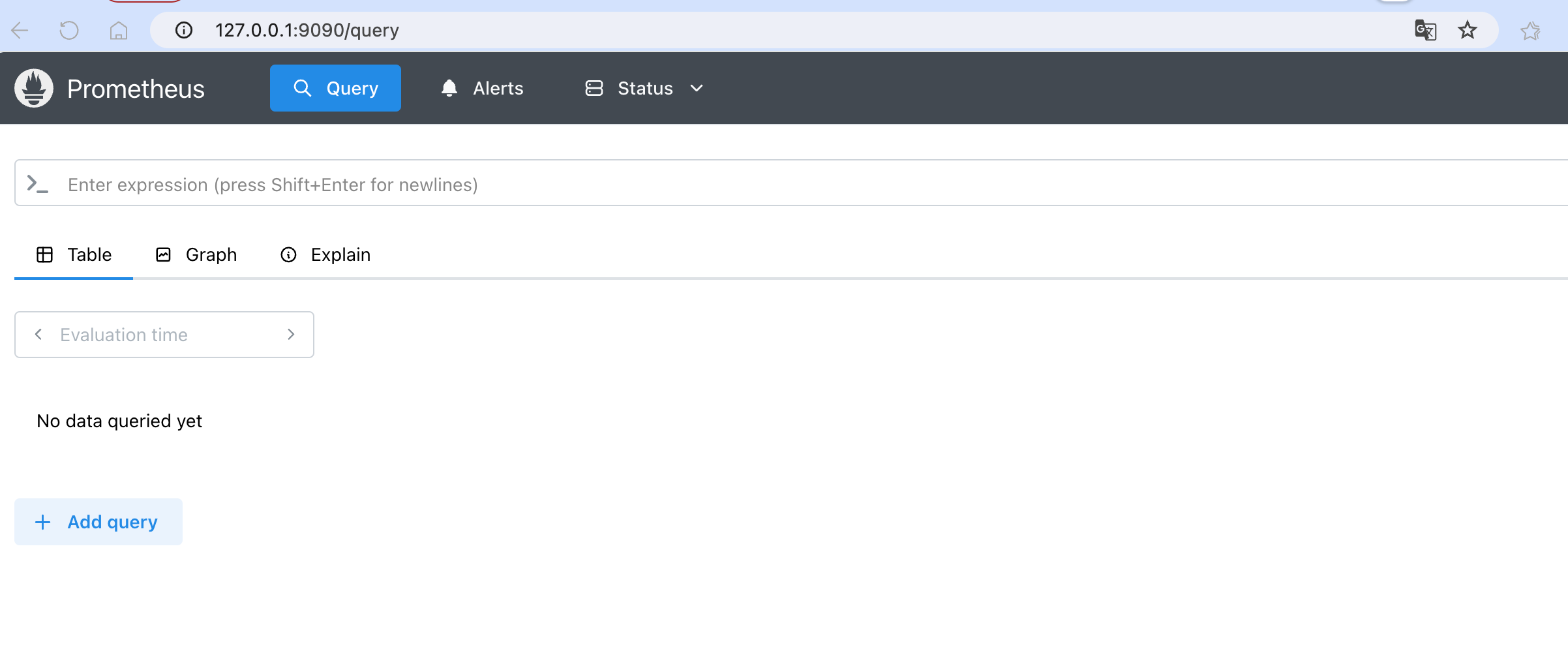1568x664 pixels.
Task: Click the browser back arrow
Action: coord(20,30)
